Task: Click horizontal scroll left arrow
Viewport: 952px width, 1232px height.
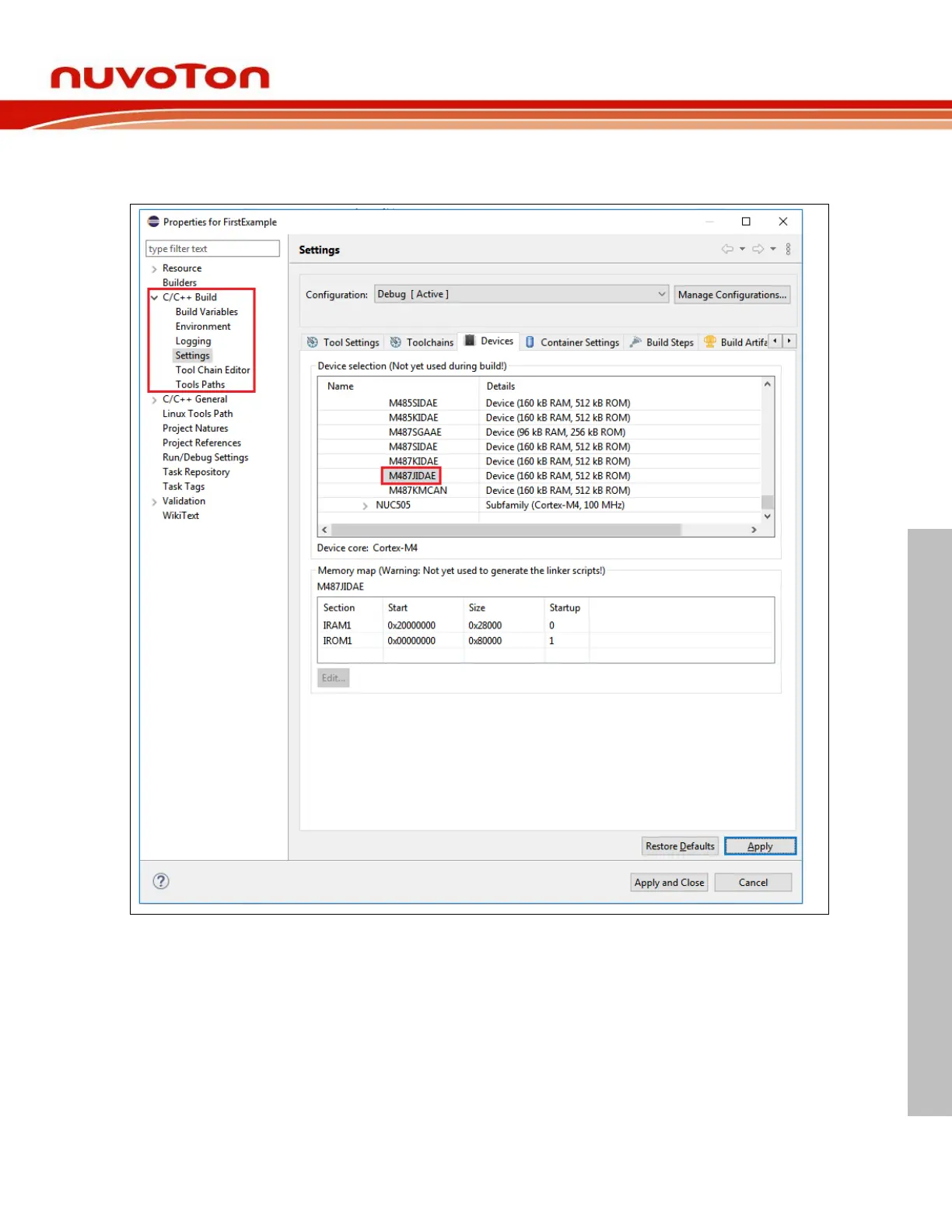Action: (325, 530)
